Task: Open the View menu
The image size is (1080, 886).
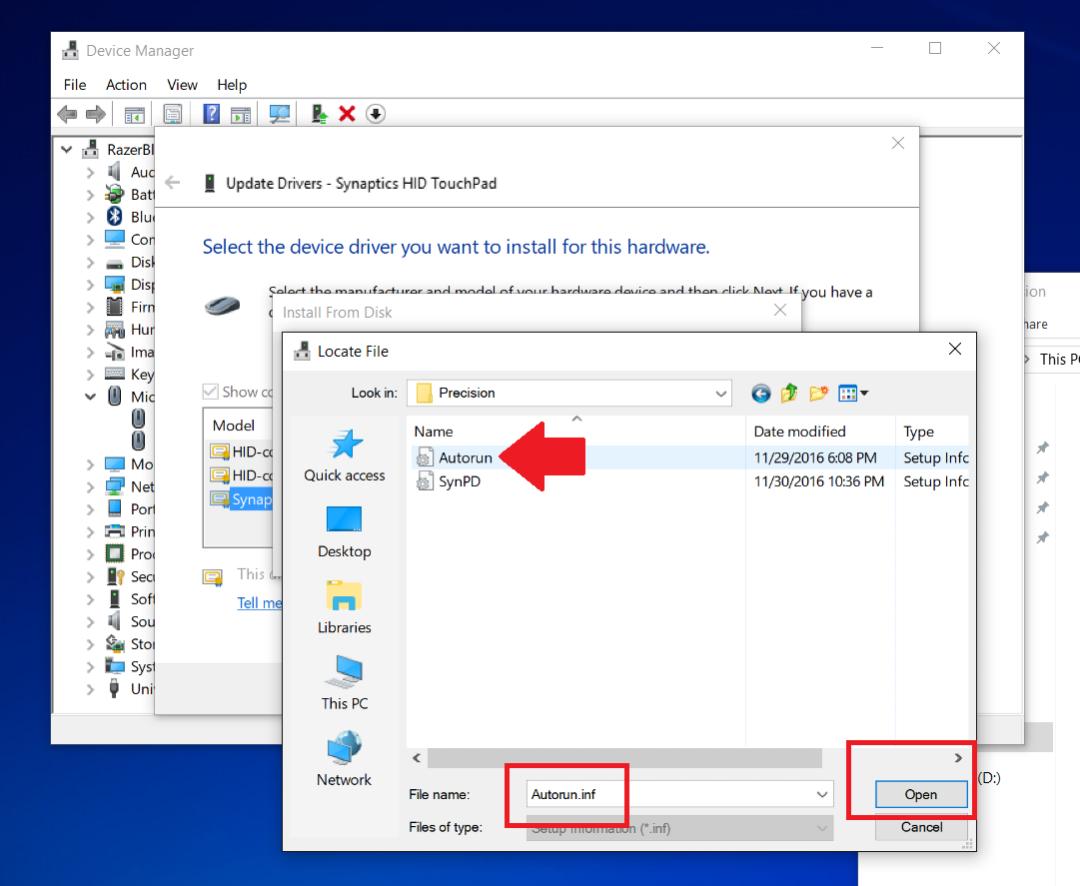Action: (x=182, y=85)
